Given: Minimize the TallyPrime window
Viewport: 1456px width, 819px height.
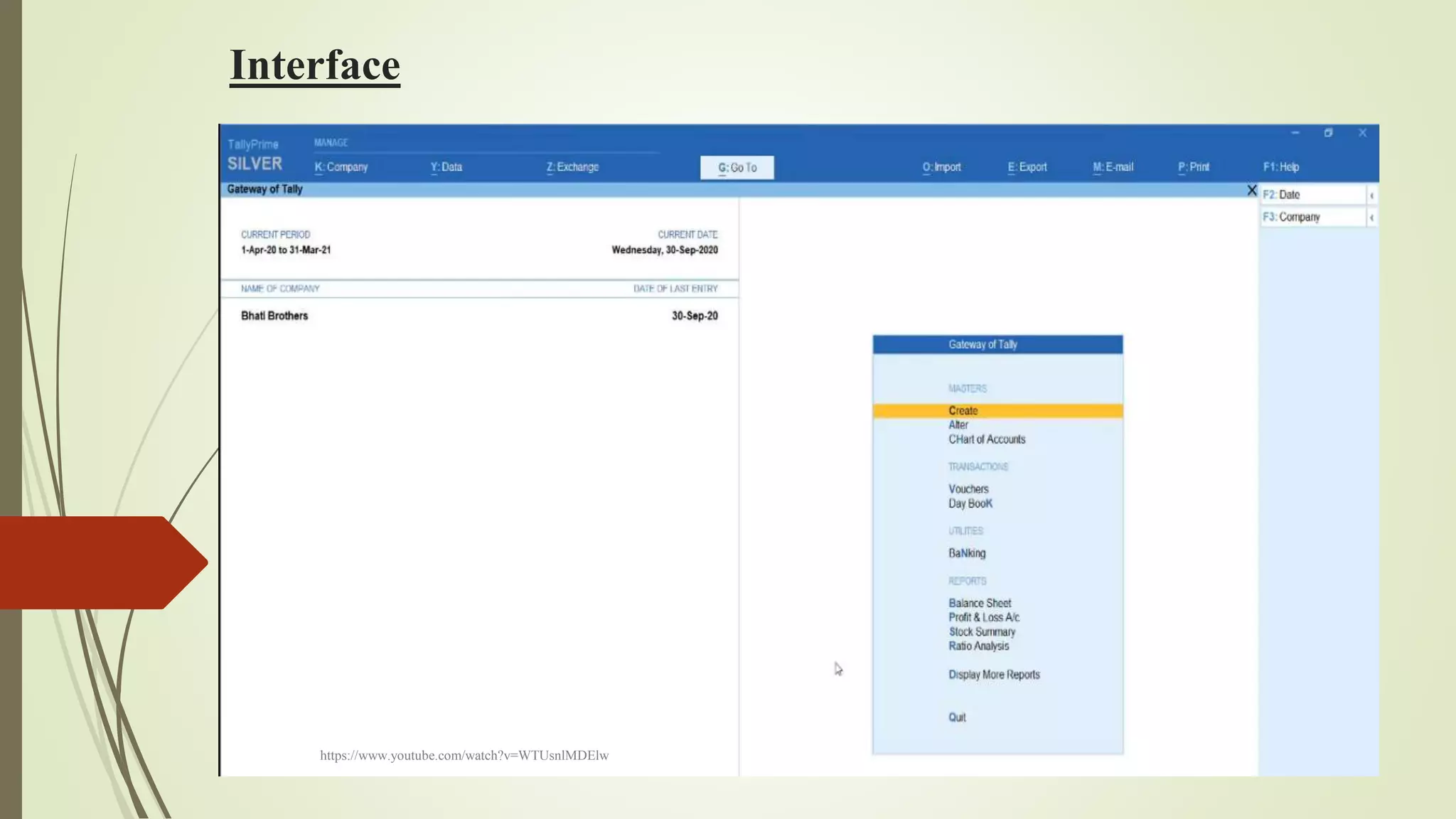Looking at the screenshot, I should [x=1295, y=133].
